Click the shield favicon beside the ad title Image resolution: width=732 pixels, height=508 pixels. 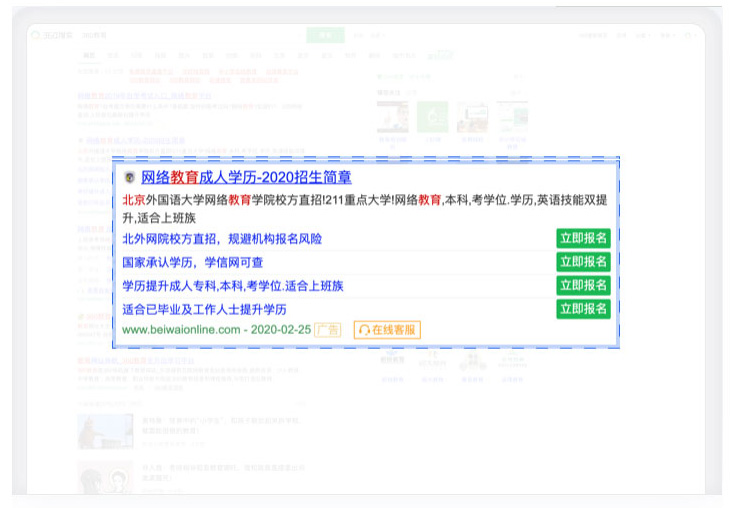(129, 178)
